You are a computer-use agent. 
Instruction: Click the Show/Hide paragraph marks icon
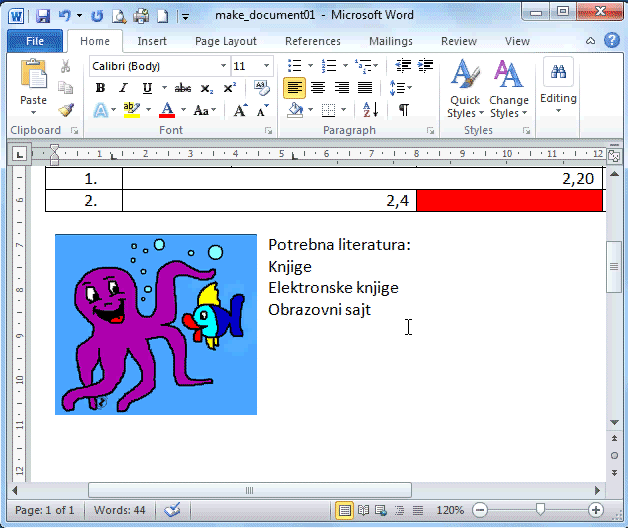(x=404, y=110)
